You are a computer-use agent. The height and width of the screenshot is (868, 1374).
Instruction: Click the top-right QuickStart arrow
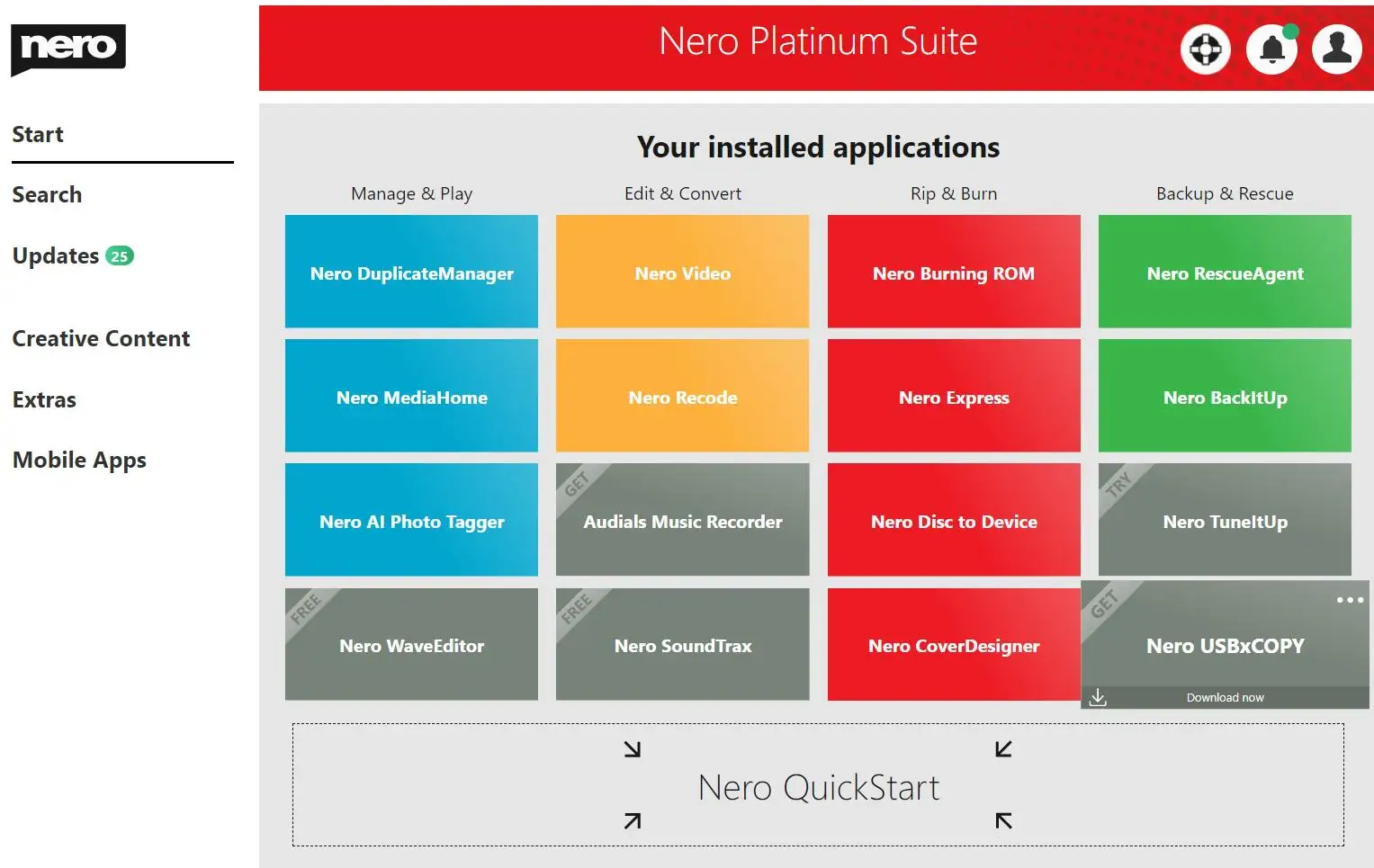1004,749
